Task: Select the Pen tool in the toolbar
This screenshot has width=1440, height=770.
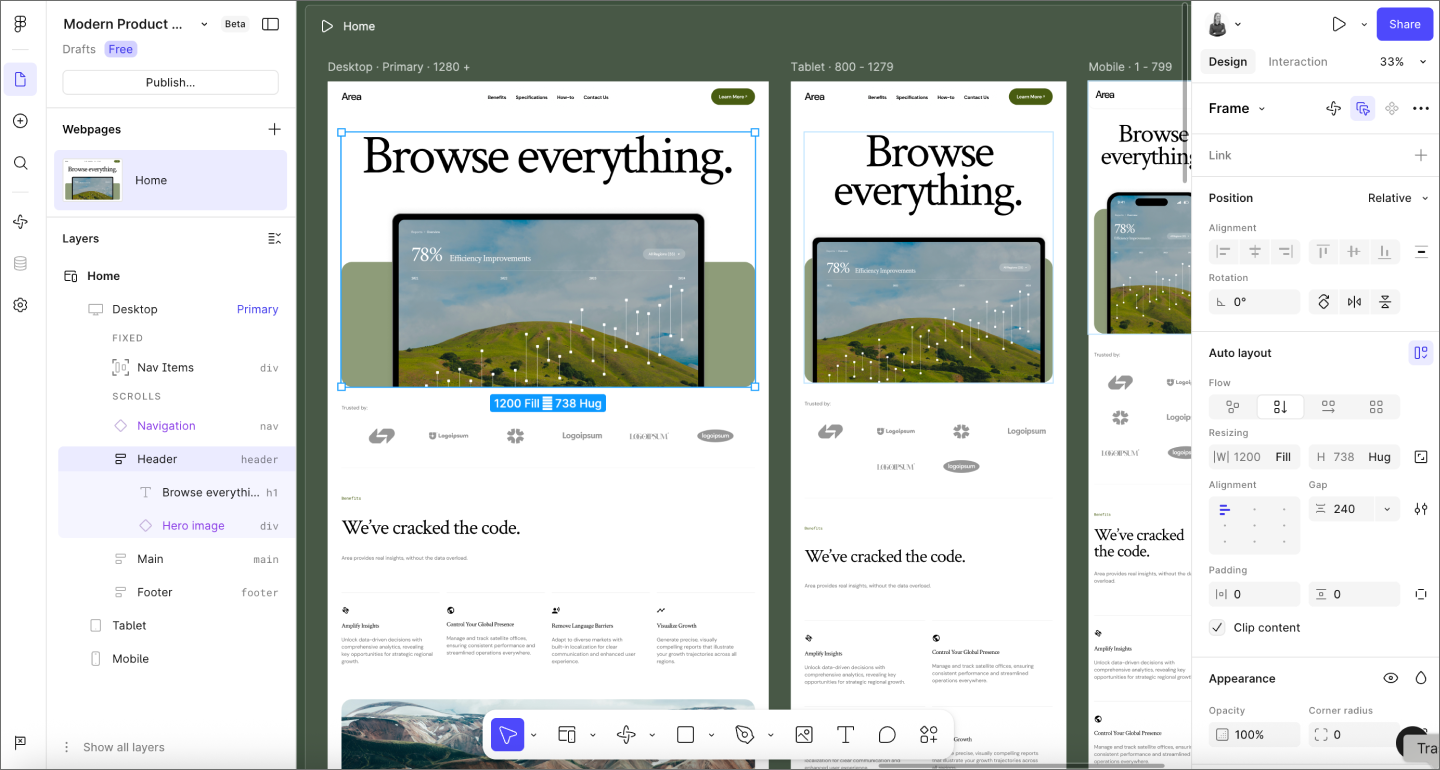Action: click(745, 734)
